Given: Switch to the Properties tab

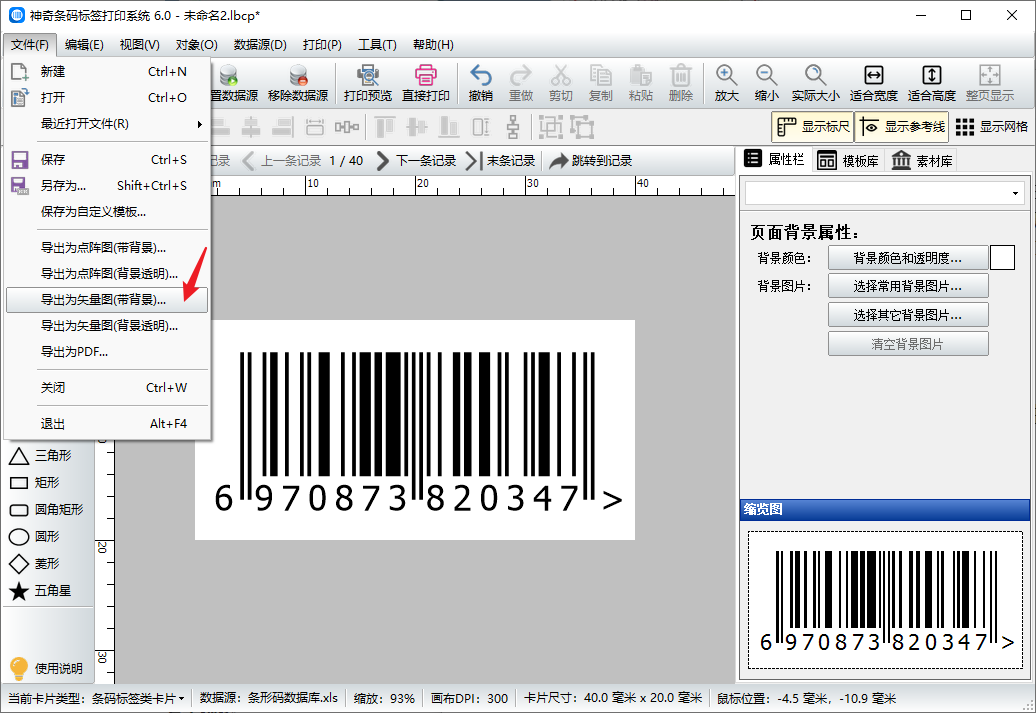Looking at the screenshot, I should coord(774,159).
